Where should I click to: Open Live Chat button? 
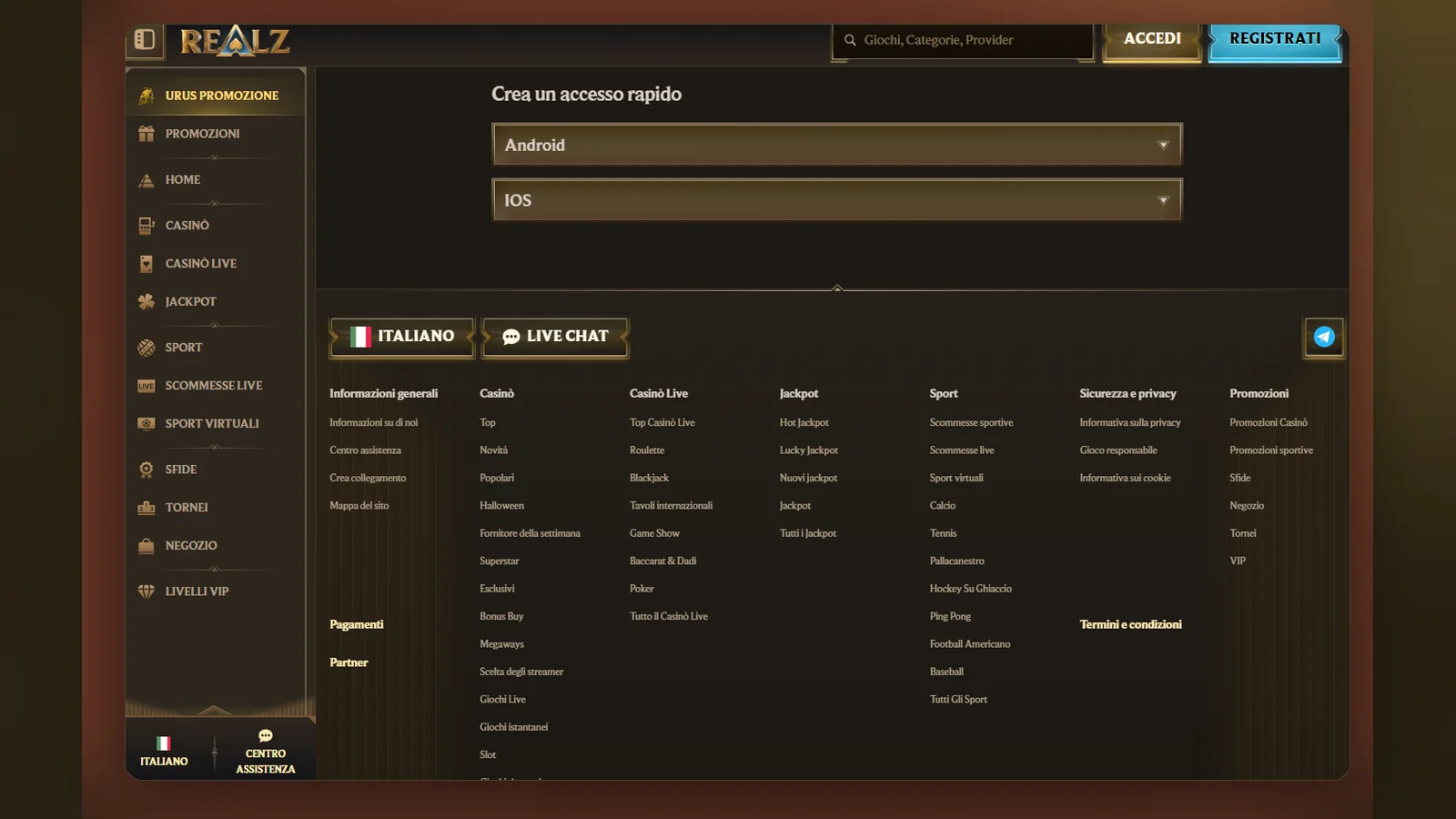pyautogui.click(x=555, y=337)
